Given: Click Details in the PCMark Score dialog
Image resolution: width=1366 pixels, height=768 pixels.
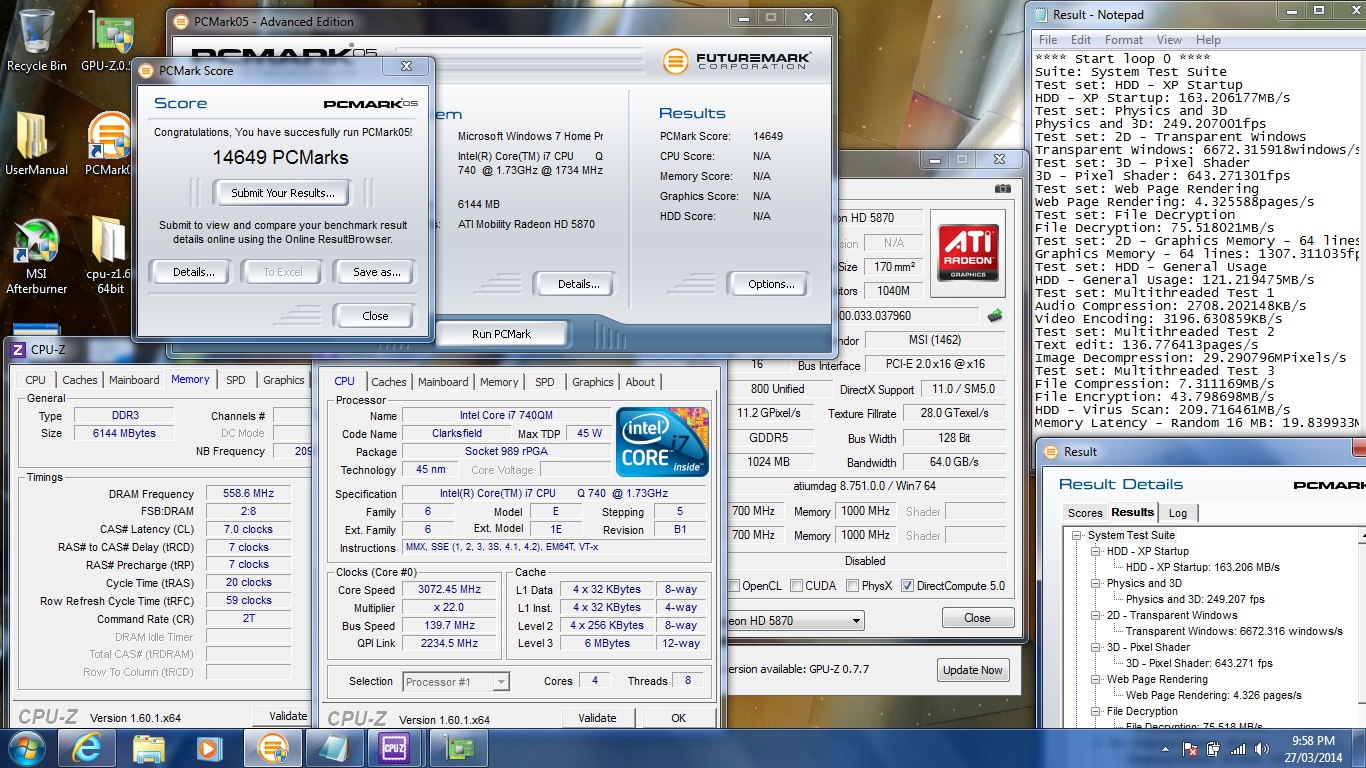Looking at the screenshot, I should 193,272.
